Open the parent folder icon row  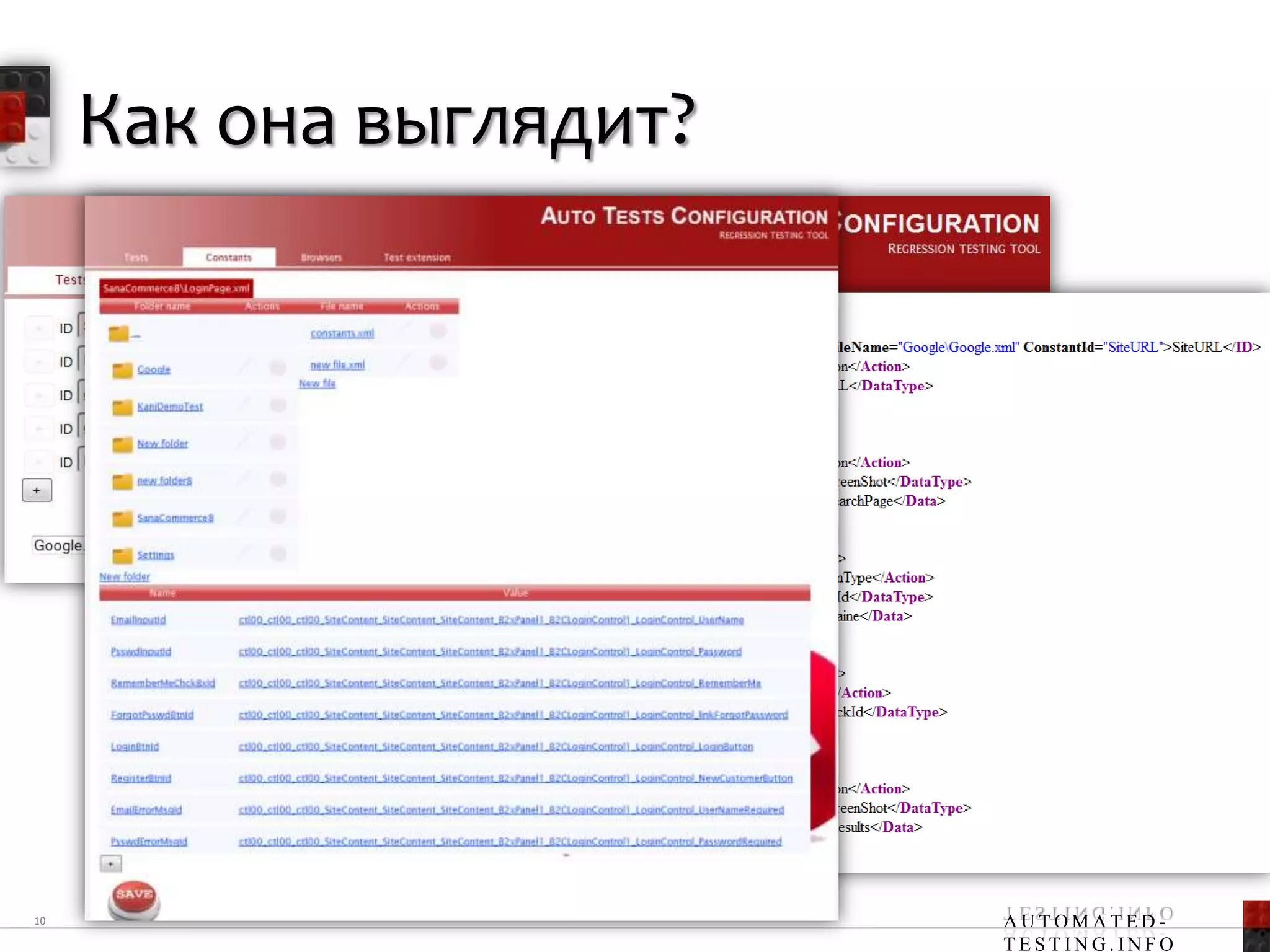coord(118,333)
